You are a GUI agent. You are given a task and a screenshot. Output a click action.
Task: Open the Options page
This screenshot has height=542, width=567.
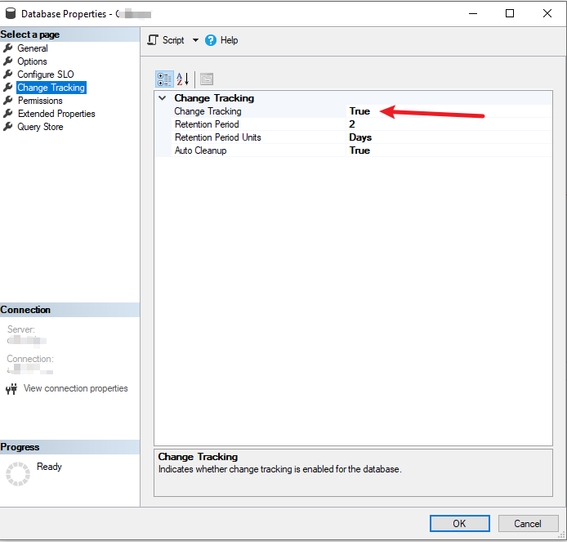pos(32,61)
